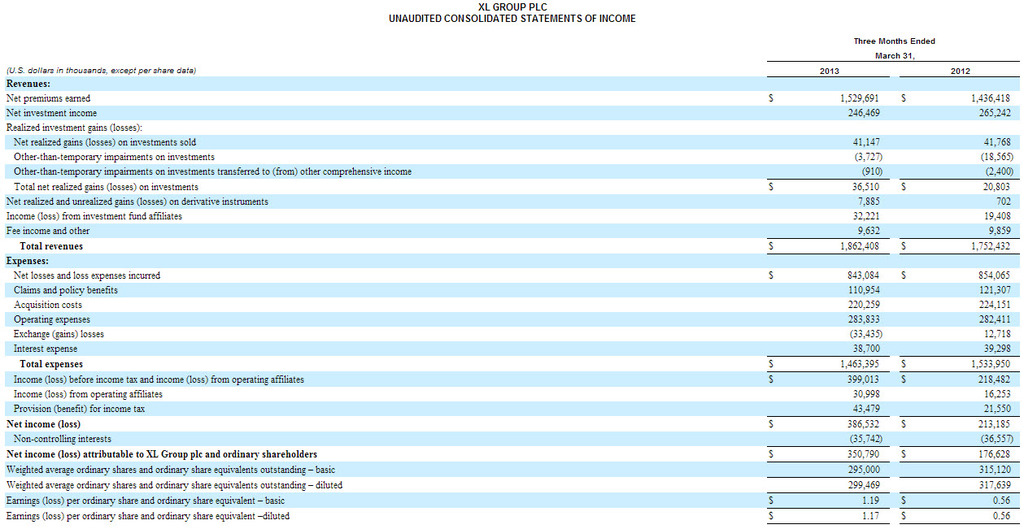Click the "Net investment income" row label
The image size is (1024, 529).
coord(52,113)
